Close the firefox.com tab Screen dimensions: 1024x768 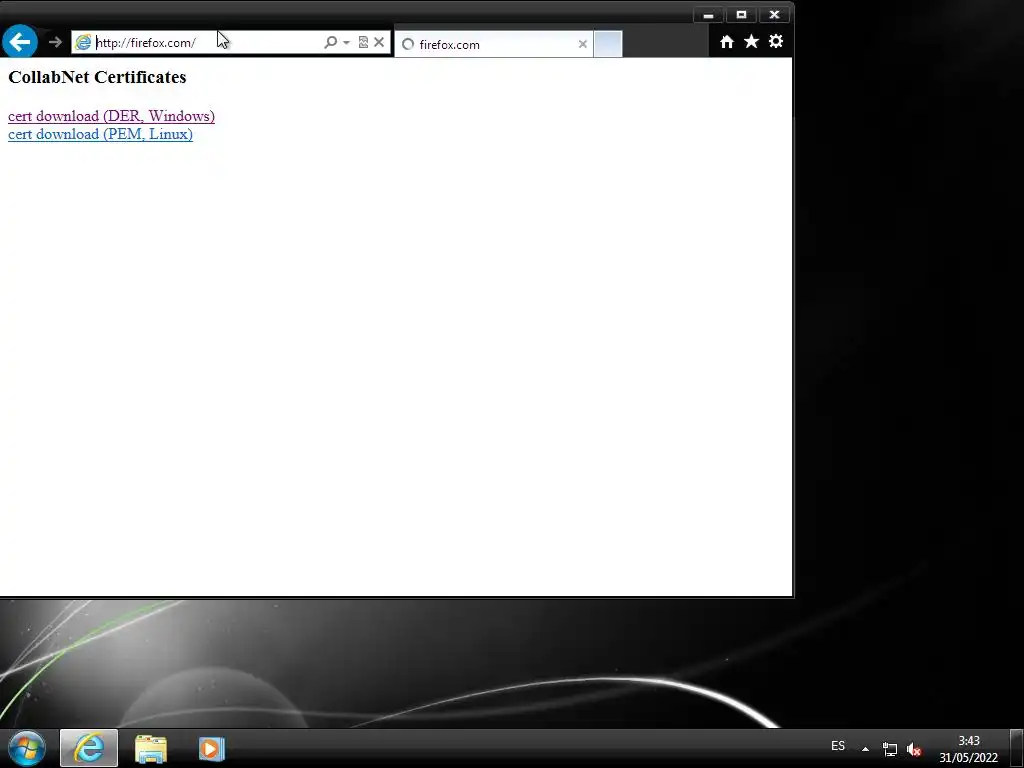tap(583, 44)
